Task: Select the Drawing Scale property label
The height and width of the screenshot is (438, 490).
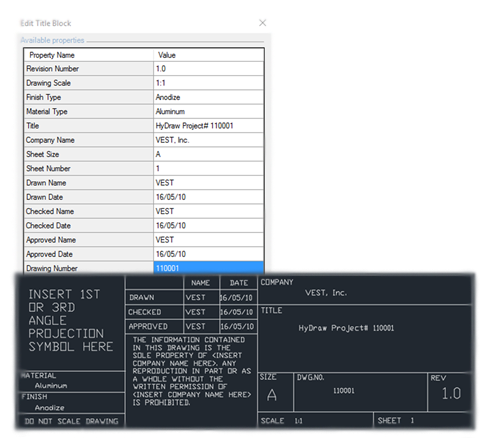Action: tap(89, 83)
